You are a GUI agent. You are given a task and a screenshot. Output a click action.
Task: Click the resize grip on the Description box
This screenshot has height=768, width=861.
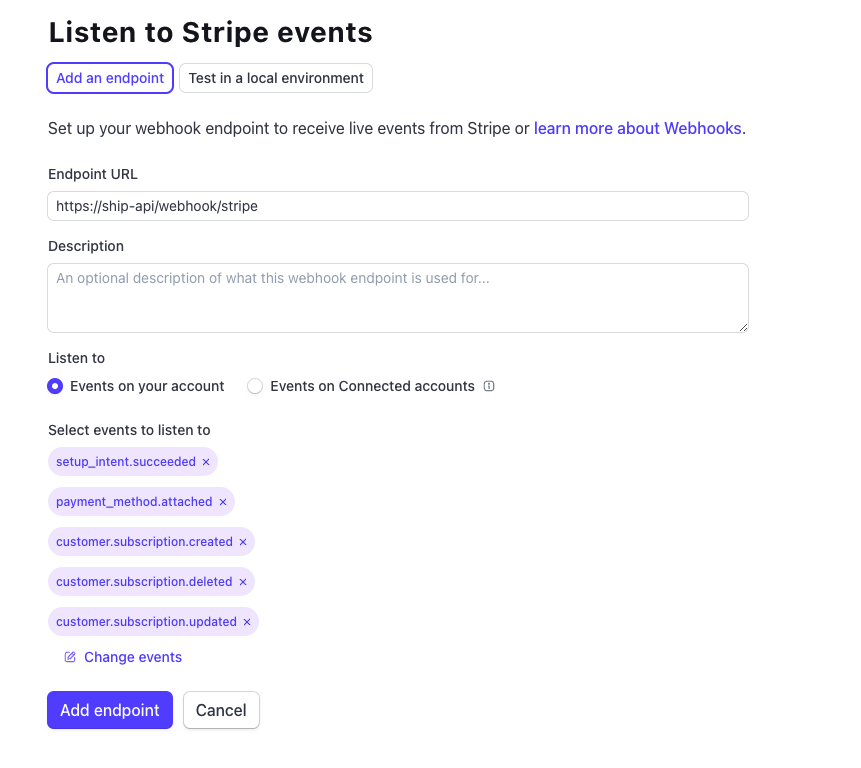pos(744,327)
